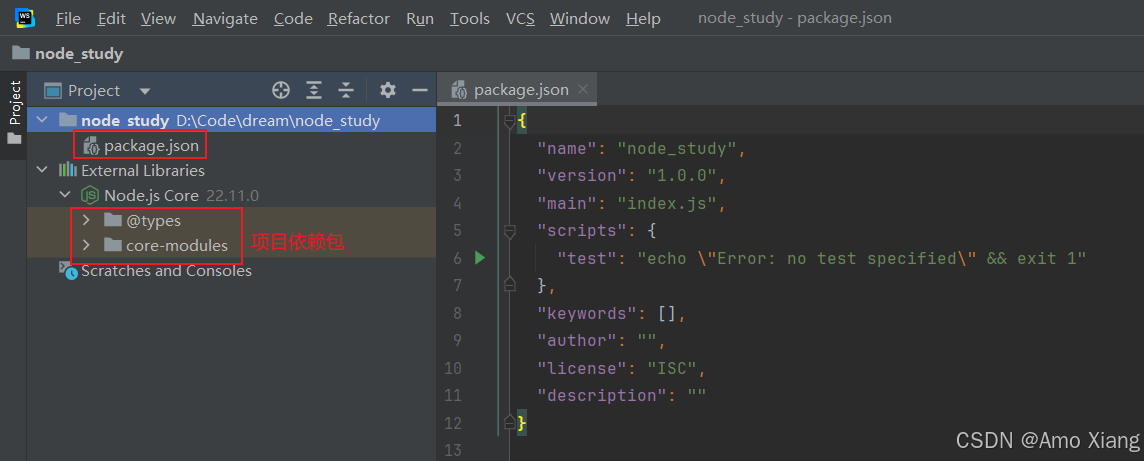Open the Run menu
Screen dimensions: 1144x461
tap(420, 19)
